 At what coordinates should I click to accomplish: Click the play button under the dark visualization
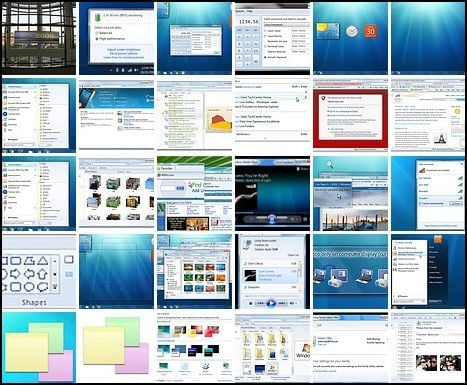pos(272,219)
